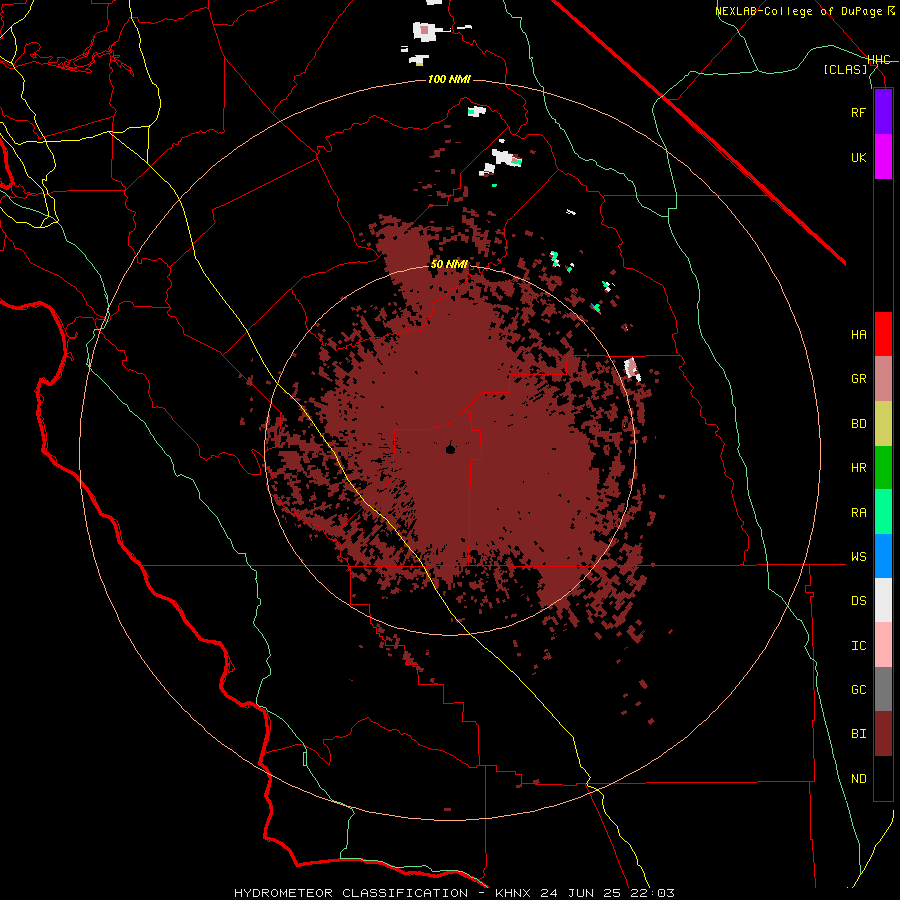Click the RF legend label
The width and height of the screenshot is (900, 900).
click(x=858, y=112)
